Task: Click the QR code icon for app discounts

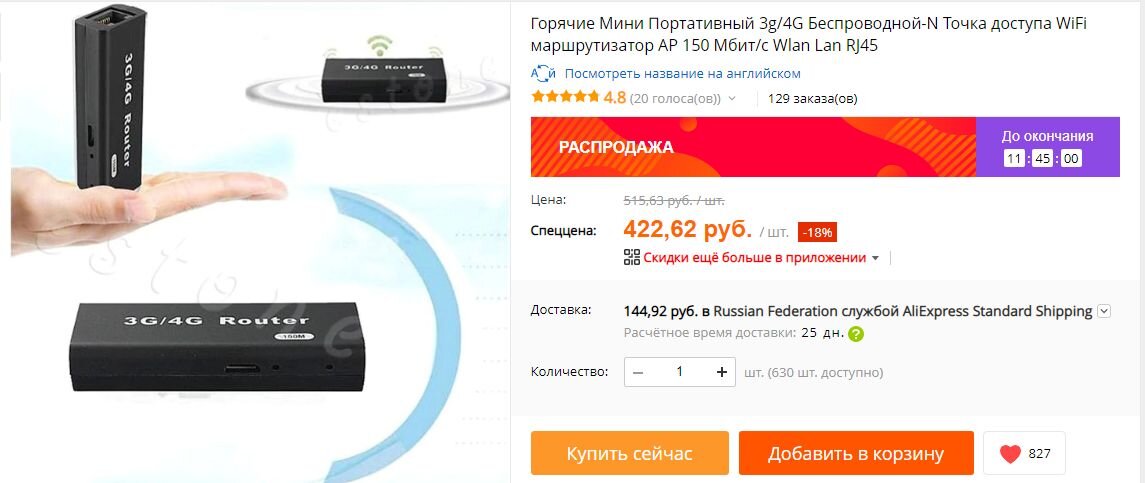Action: [632, 257]
